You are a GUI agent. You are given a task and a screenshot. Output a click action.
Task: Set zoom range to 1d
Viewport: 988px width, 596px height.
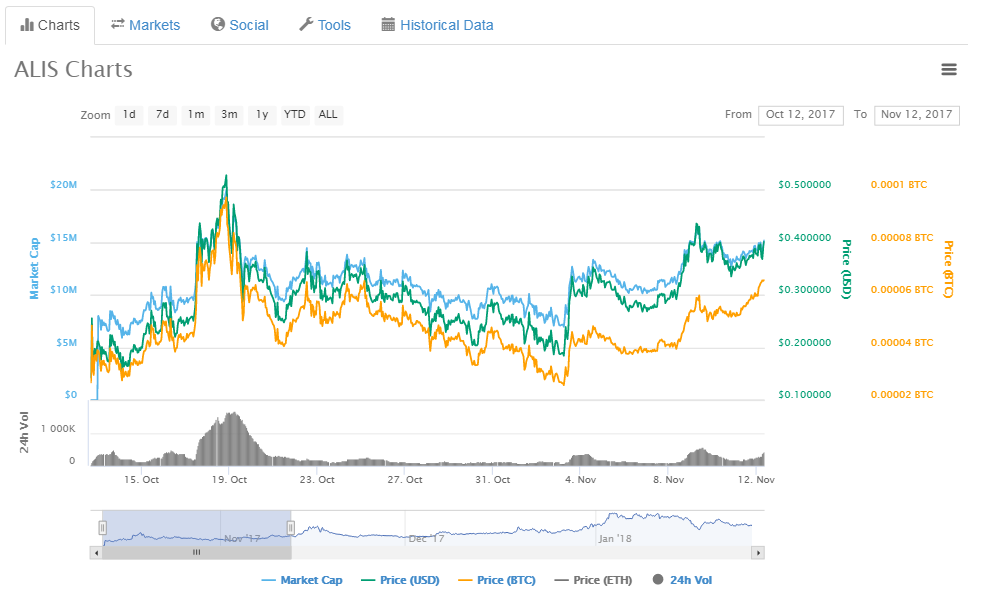pyautogui.click(x=129, y=115)
